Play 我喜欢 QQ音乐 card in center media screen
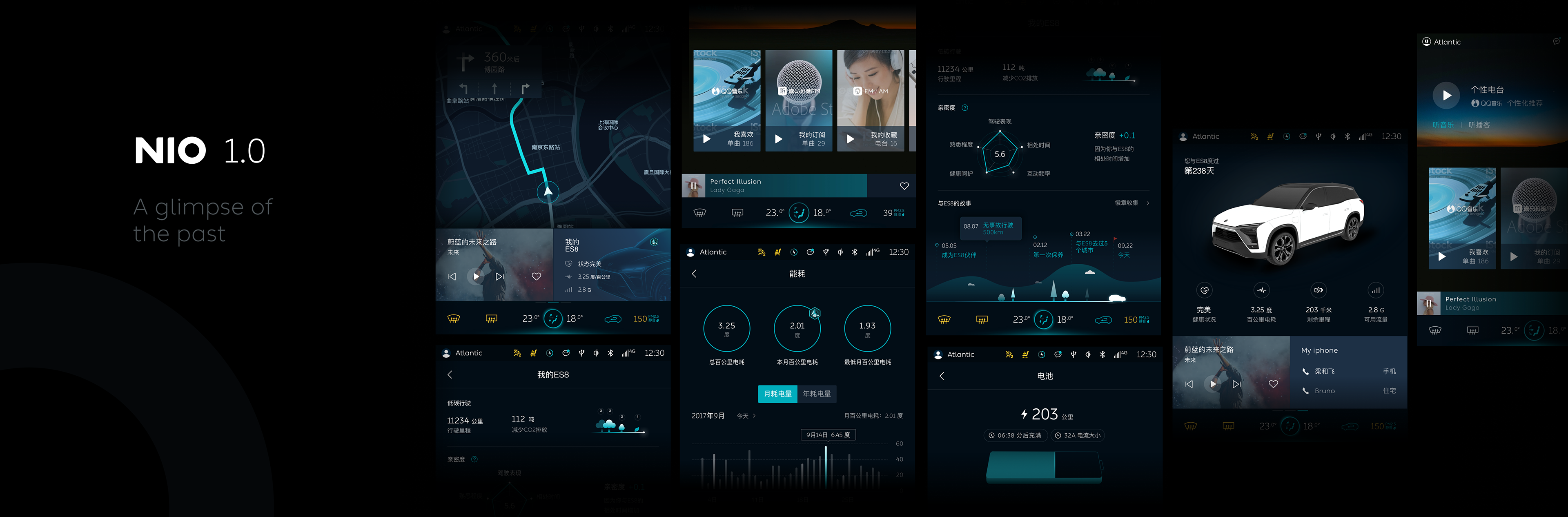 707,139
